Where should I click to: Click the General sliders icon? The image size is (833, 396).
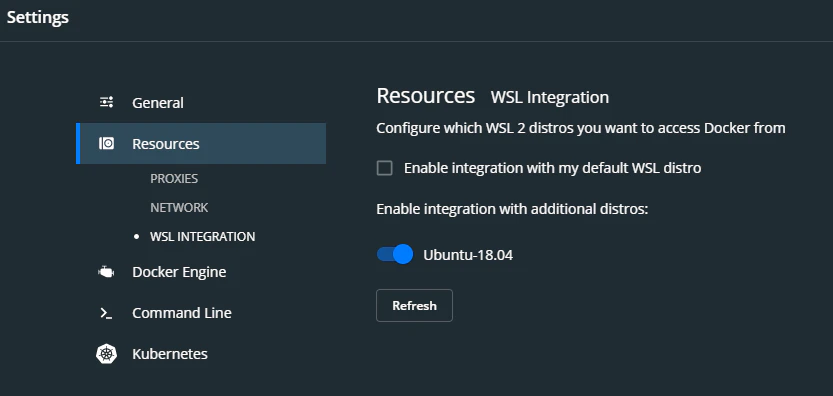point(106,102)
